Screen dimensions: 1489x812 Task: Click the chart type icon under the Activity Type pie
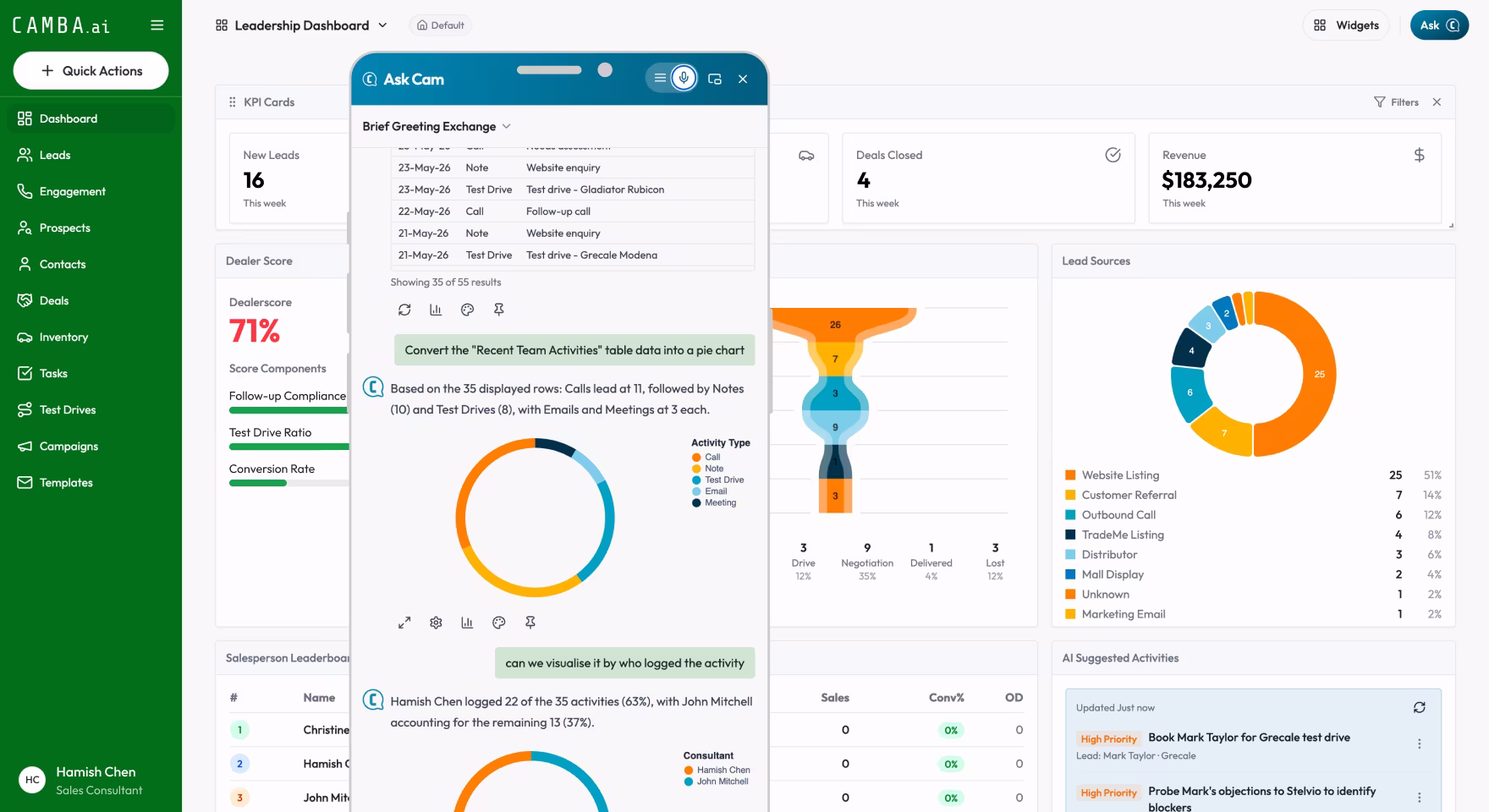(467, 623)
